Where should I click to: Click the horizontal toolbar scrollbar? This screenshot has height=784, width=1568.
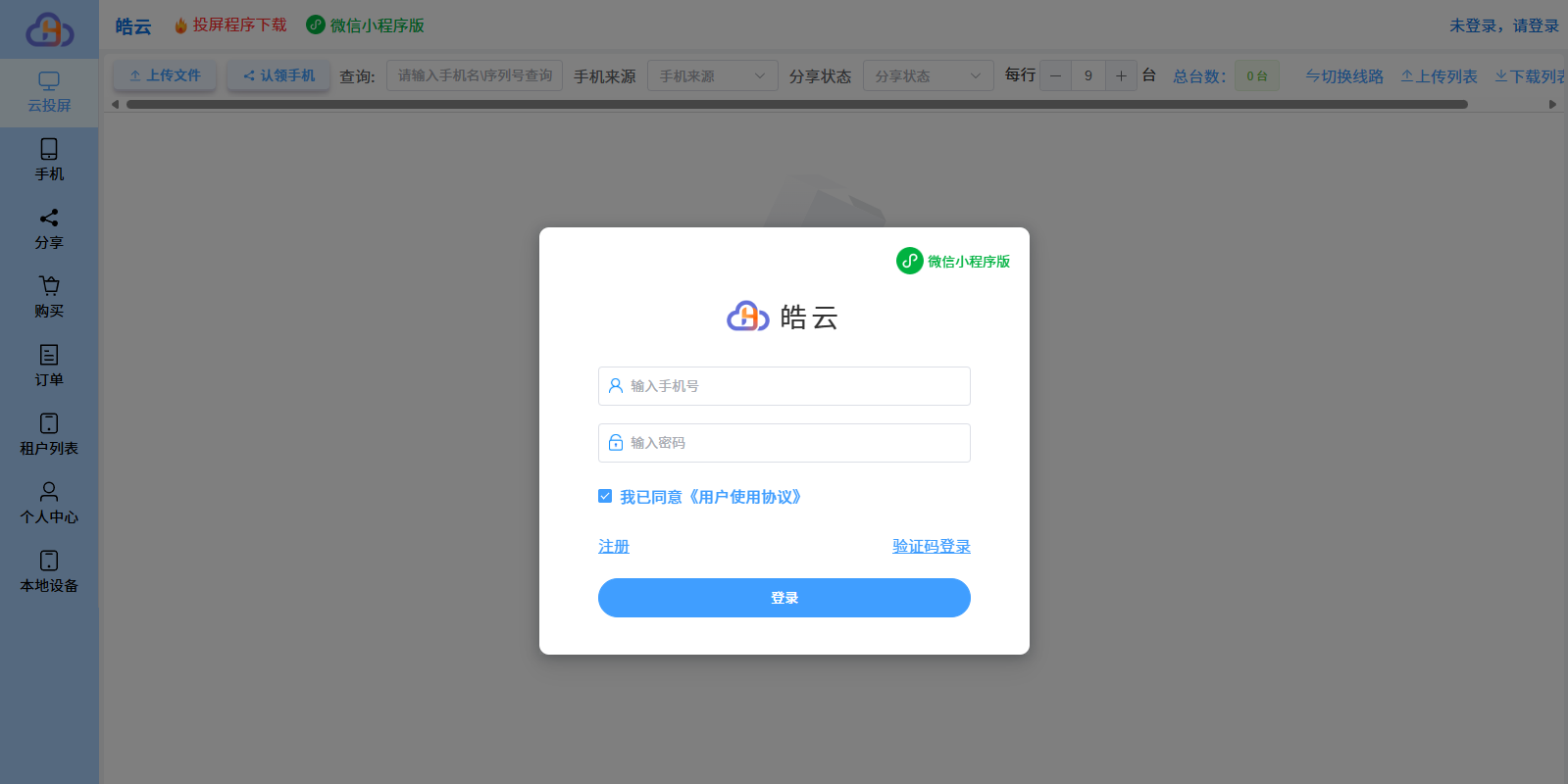tap(796, 104)
